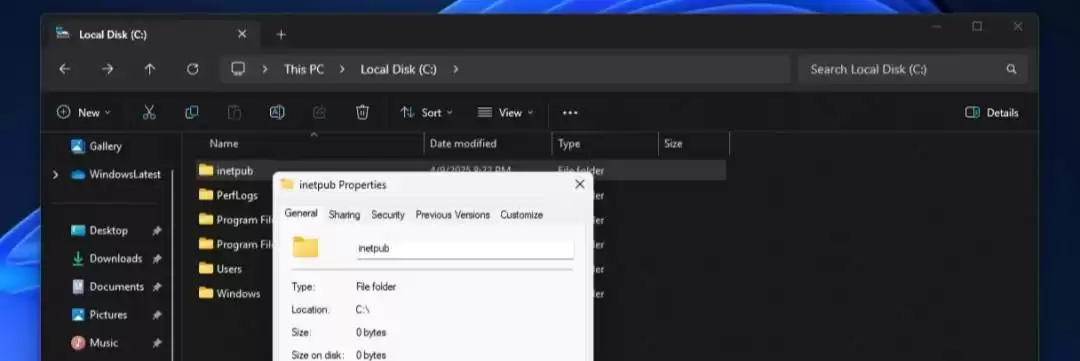Open the View dropdown

(506, 112)
